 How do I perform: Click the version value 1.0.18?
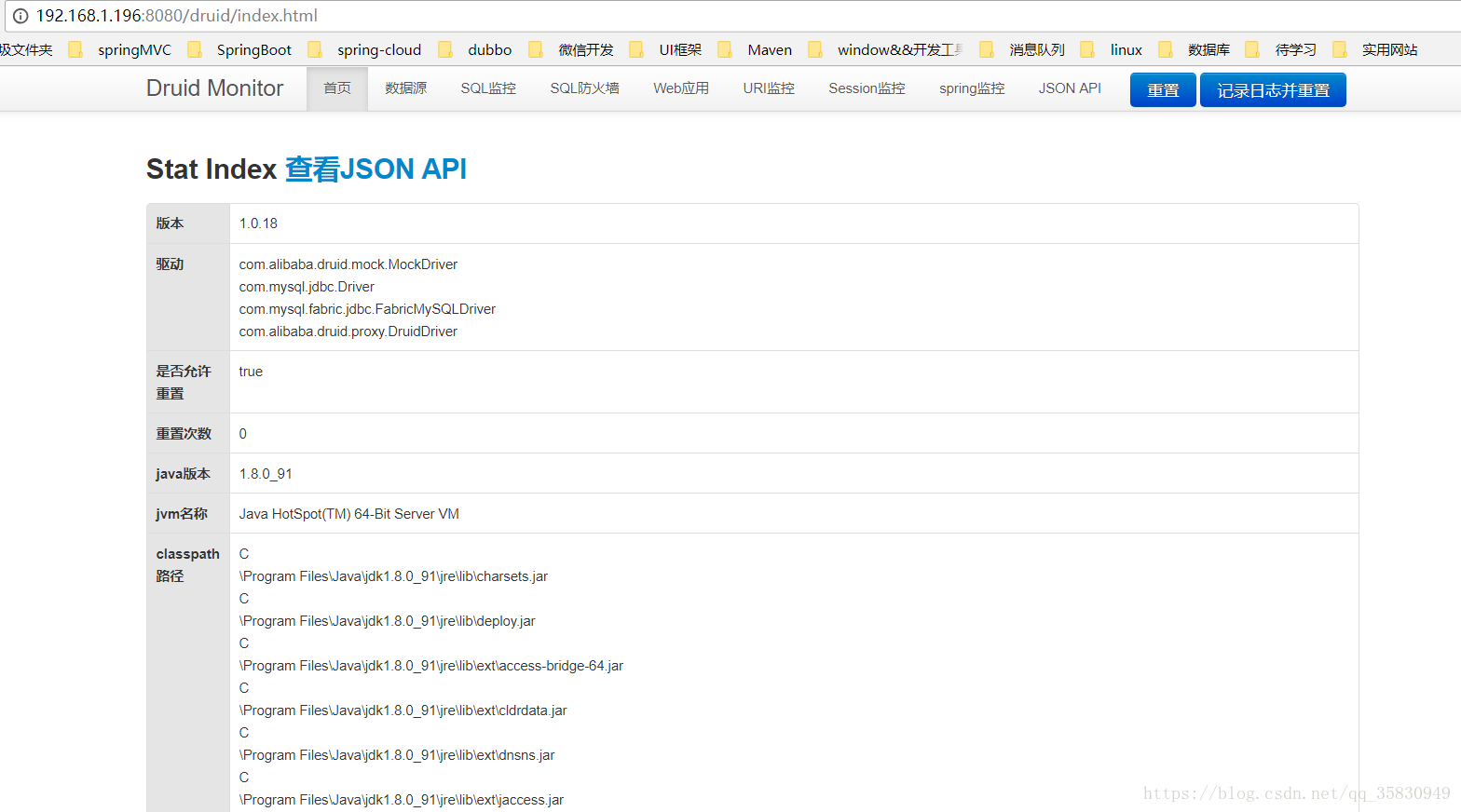258,223
